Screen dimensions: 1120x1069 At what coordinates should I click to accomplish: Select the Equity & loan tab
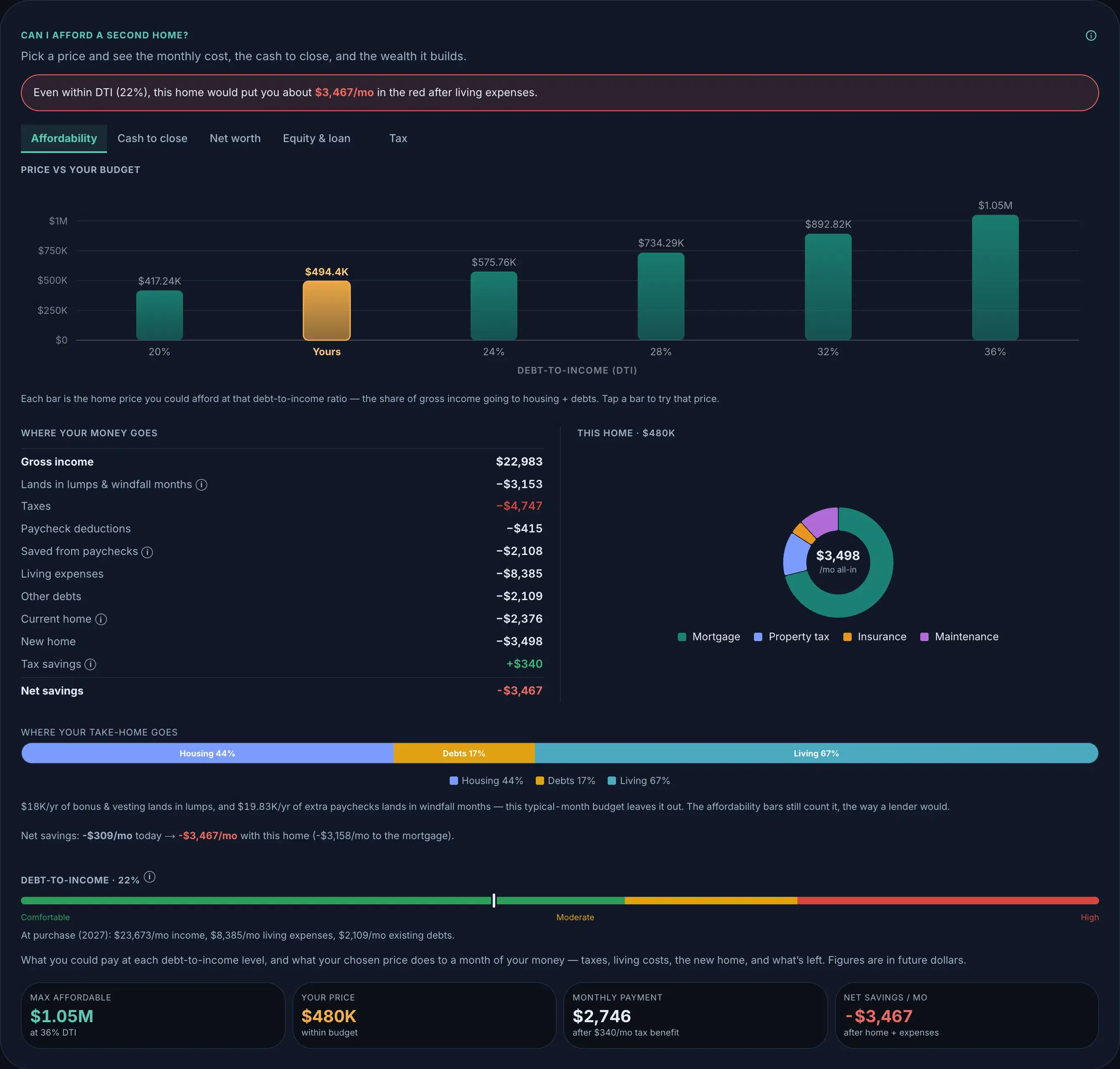pos(316,138)
